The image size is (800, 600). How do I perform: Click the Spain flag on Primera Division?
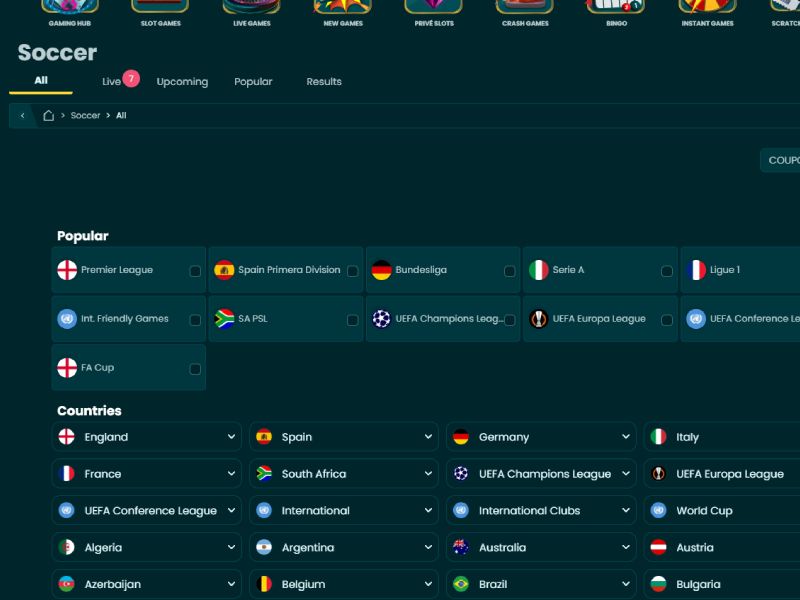224,270
